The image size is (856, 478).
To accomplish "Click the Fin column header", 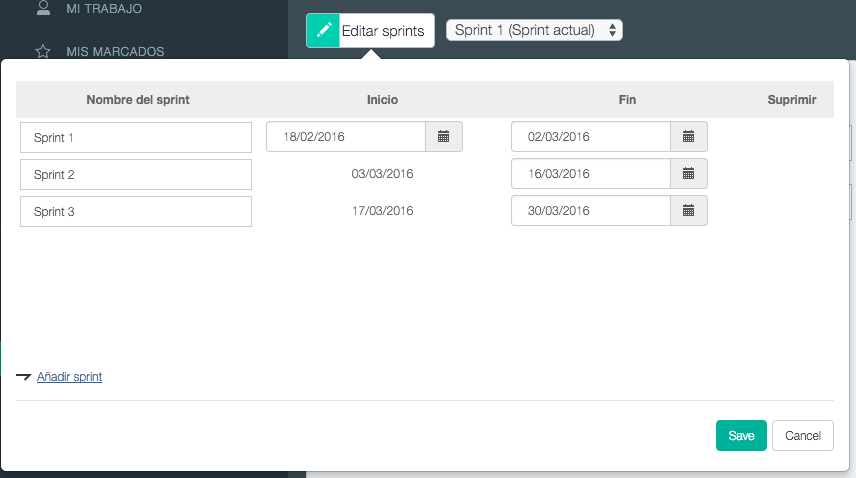I will pyautogui.click(x=627, y=100).
